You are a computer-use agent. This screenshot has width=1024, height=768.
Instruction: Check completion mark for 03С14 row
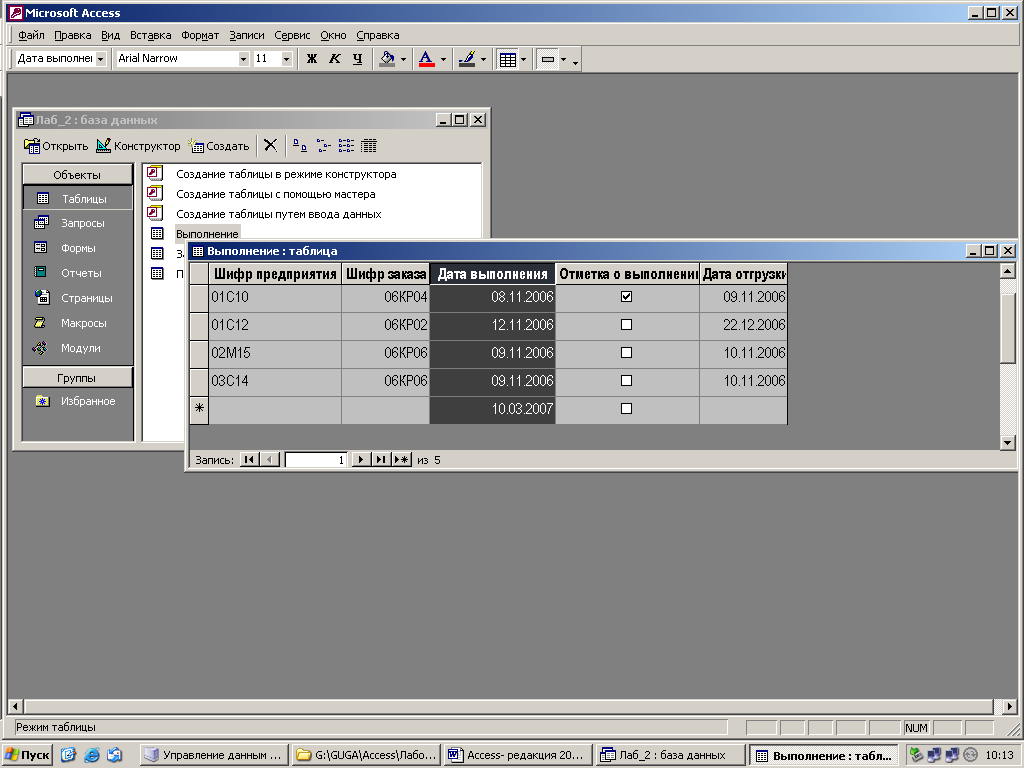click(626, 381)
